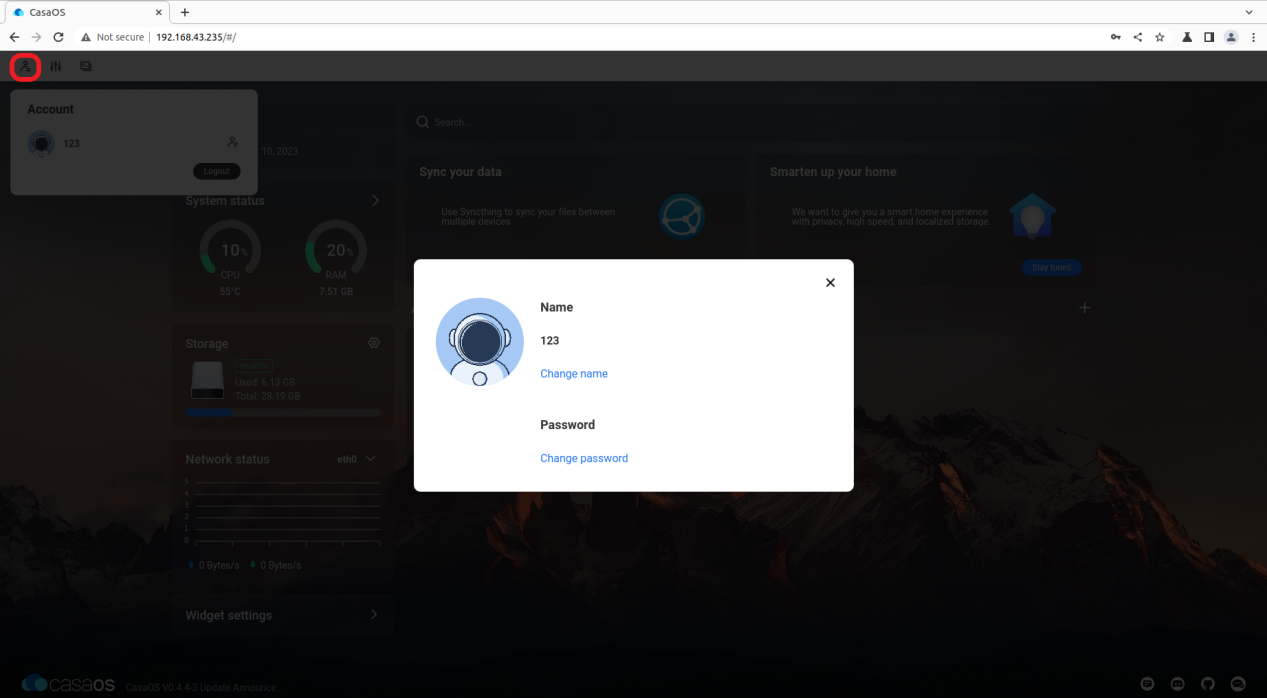Open the saved passwords key icon

tap(1116, 37)
